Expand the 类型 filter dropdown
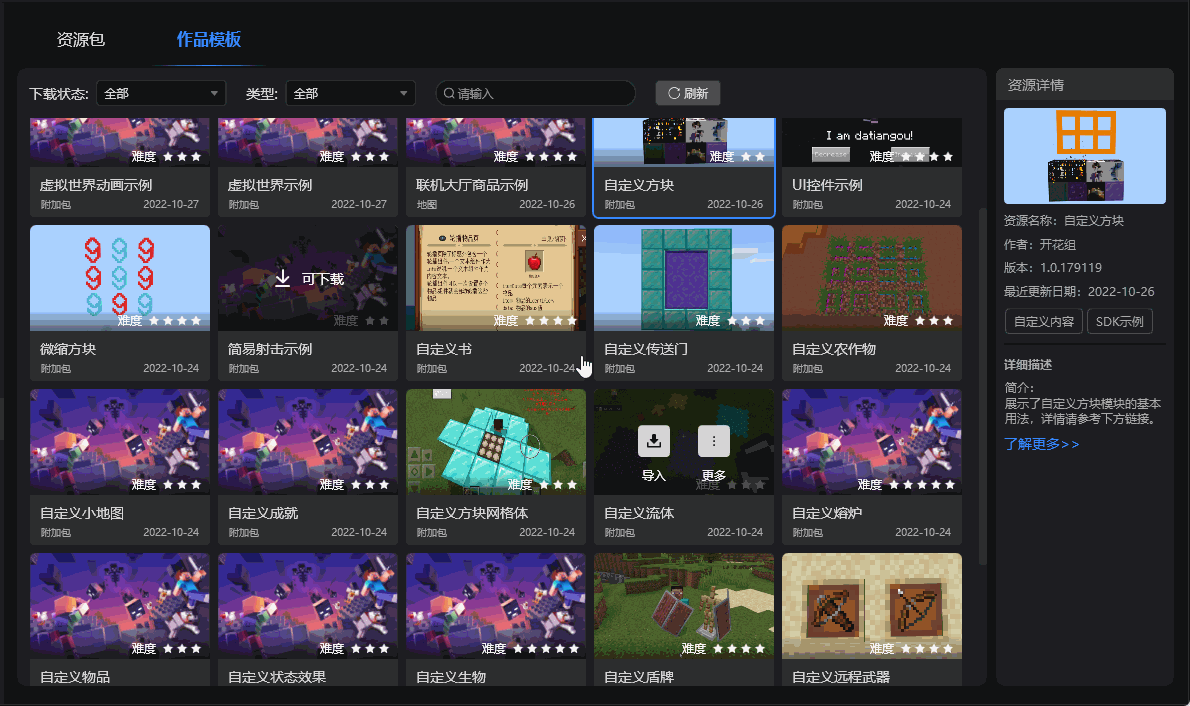 point(350,93)
